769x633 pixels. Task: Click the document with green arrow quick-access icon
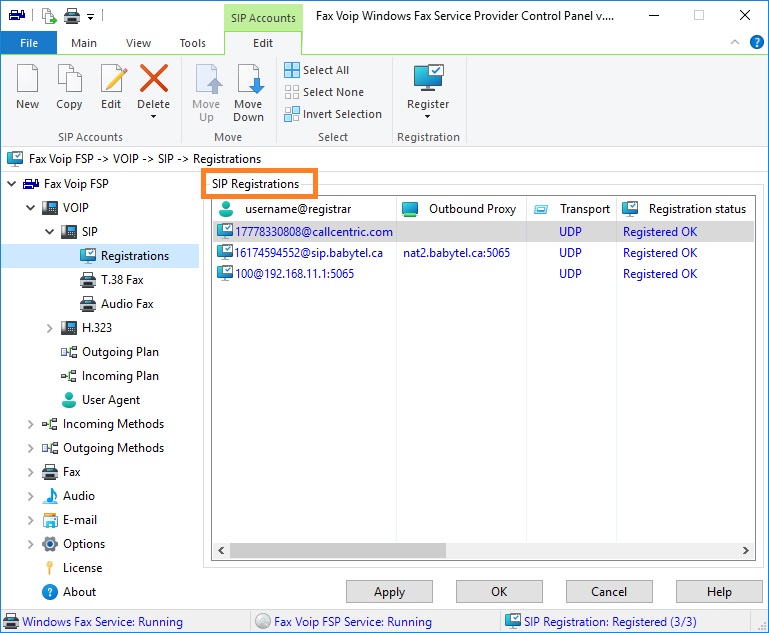pyautogui.click(x=49, y=16)
